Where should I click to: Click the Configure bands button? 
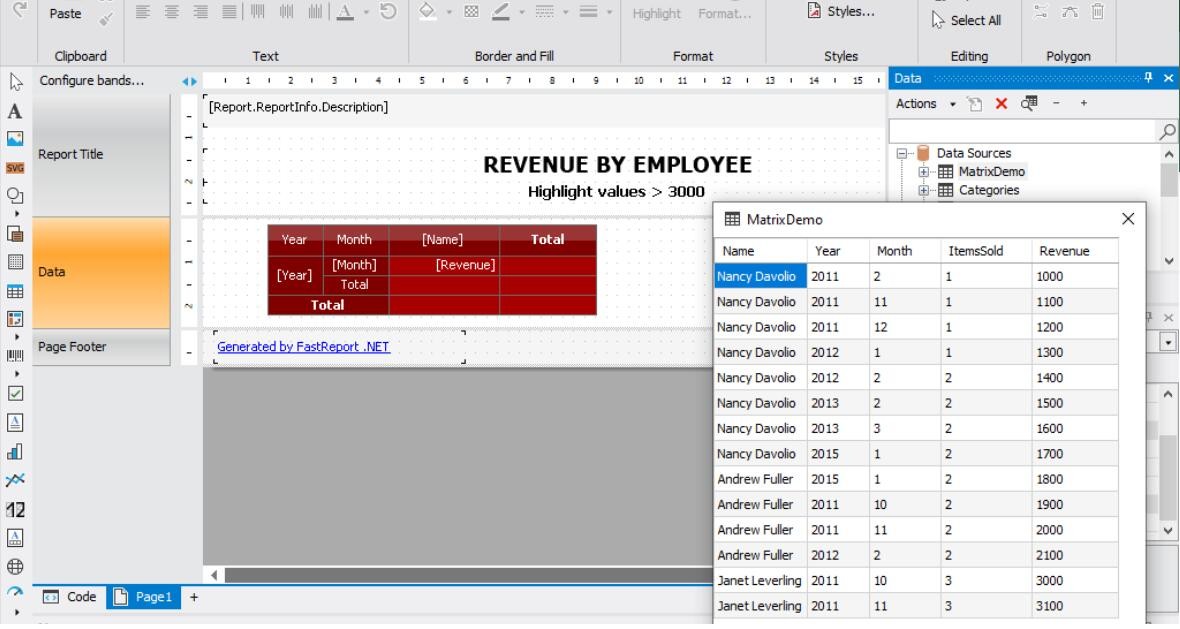click(92, 81)
